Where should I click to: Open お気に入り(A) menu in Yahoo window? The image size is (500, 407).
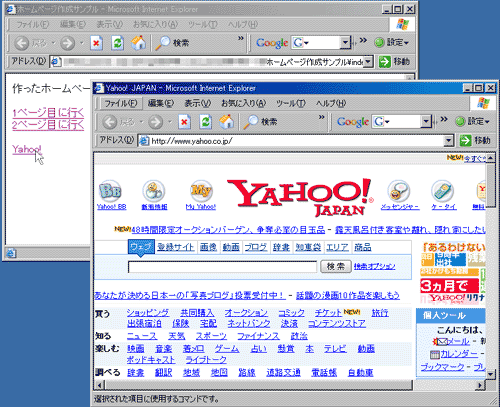pyautogui.click(x=244, y=103)
